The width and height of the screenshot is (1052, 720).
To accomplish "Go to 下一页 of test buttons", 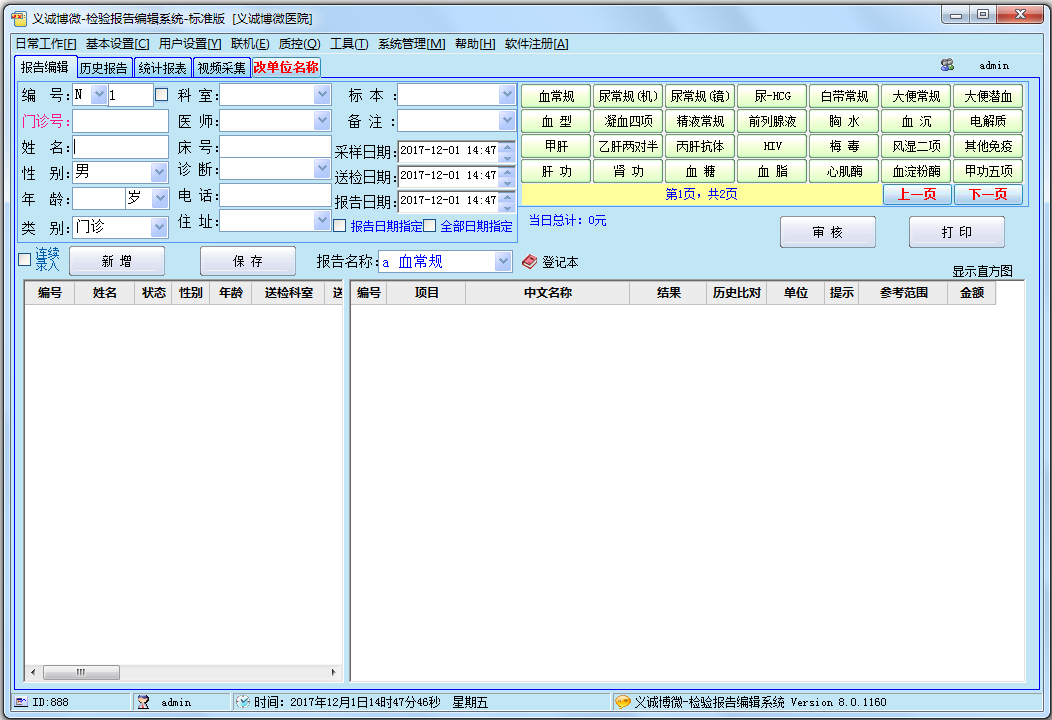I will coord(988,194).
